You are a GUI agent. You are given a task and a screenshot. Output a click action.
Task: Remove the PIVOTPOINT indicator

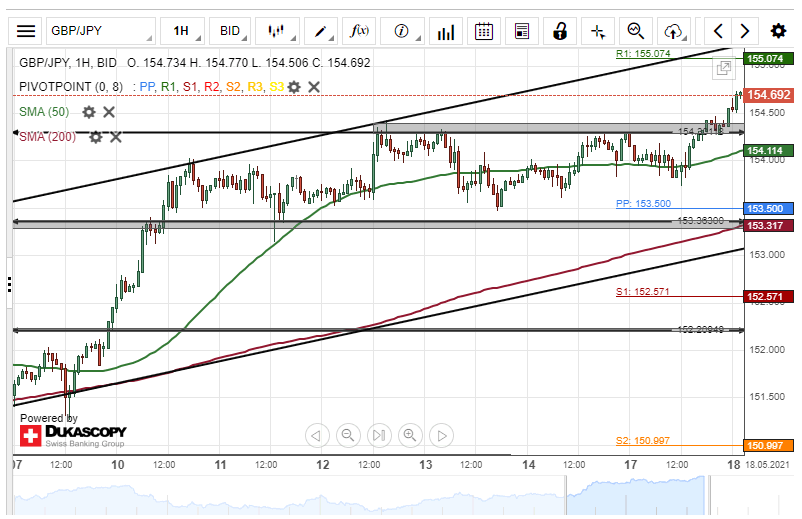(x=314, y=87)
